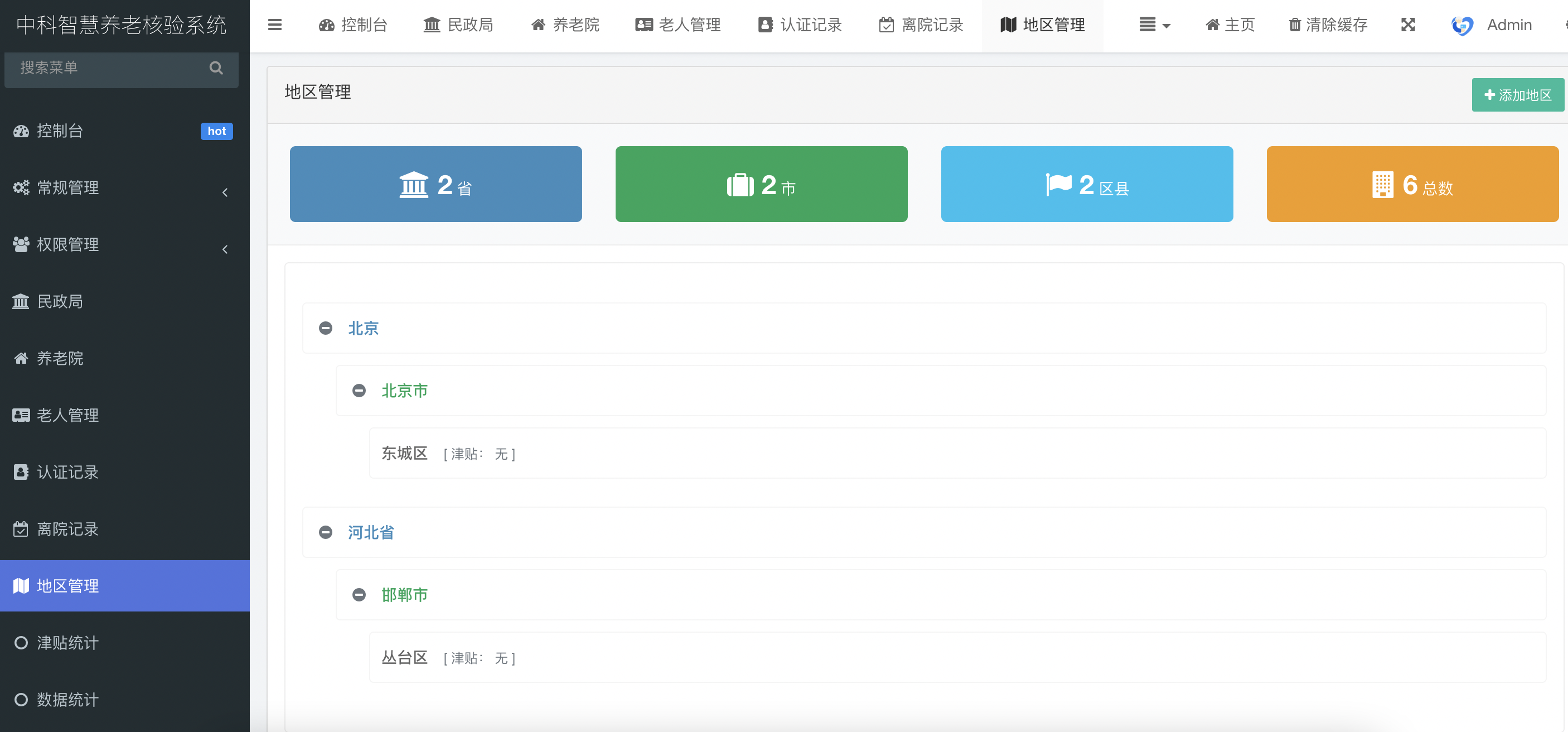The height and width of the screenshot is (732, 1568).
Task: Click the hamburger menu toggle icon
Action: pos(274,25)
